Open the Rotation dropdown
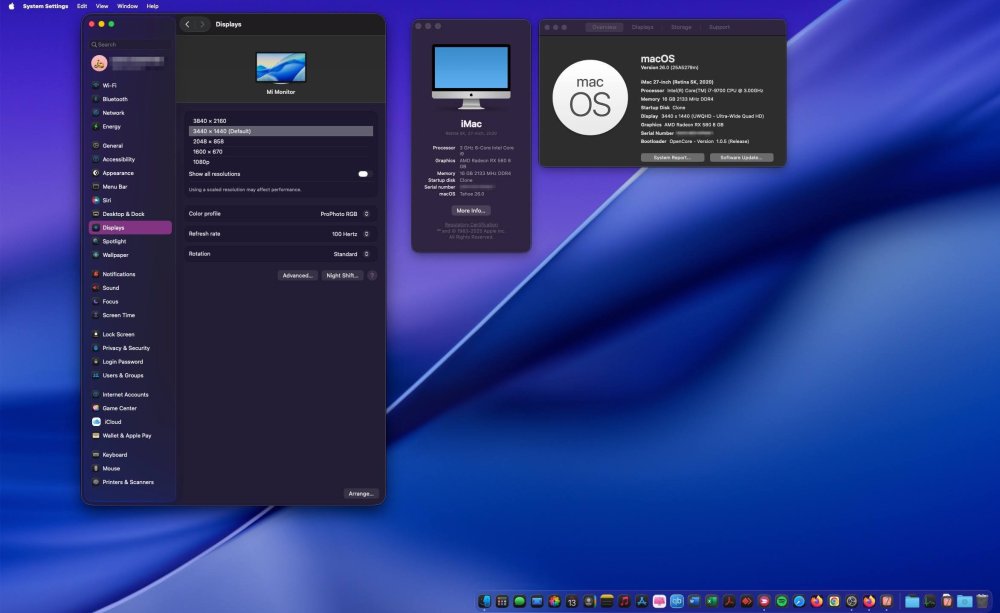The image size is (1000, 613). tap(351, 254)
